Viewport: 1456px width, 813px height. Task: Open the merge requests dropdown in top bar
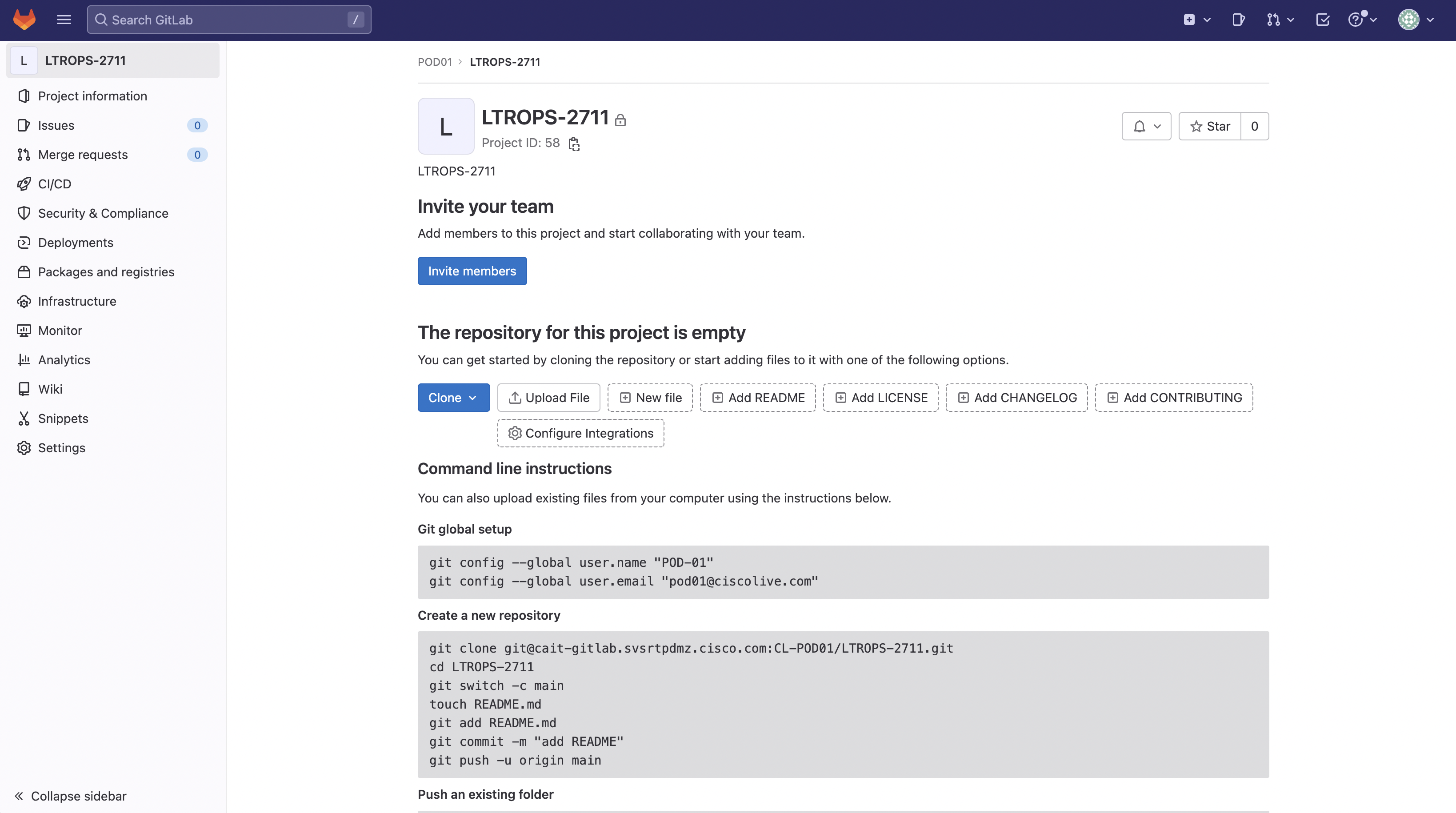1280,20
